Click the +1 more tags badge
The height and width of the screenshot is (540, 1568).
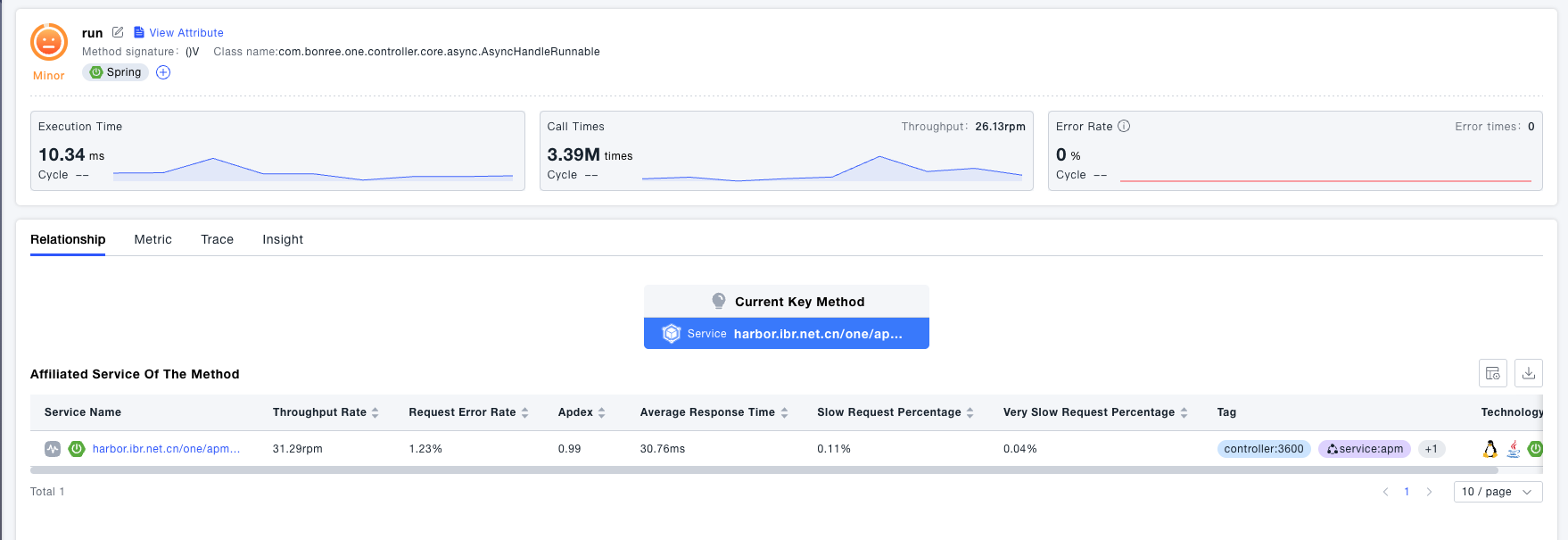coord(1431,449)
